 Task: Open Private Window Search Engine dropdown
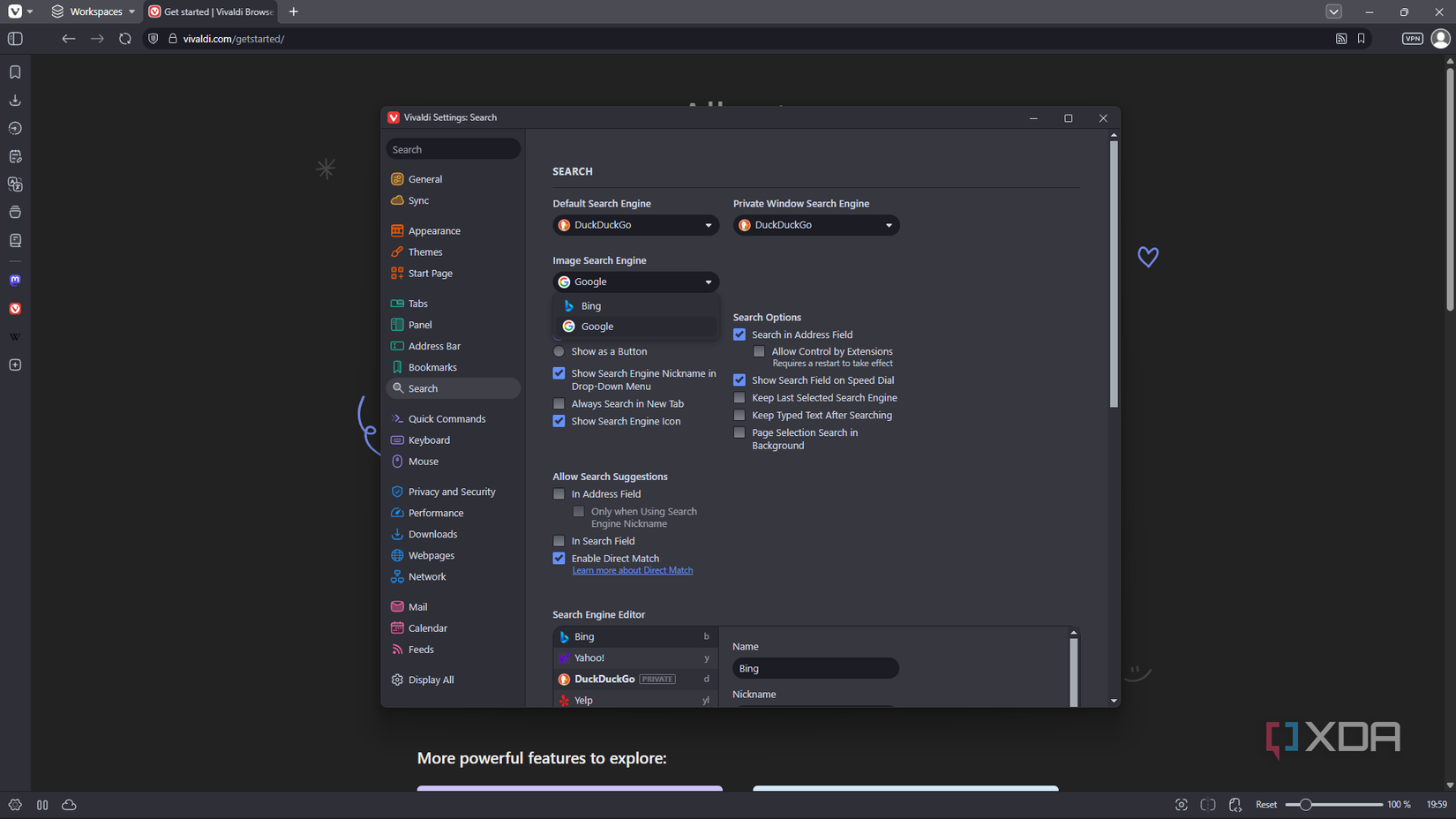(816, 225)
